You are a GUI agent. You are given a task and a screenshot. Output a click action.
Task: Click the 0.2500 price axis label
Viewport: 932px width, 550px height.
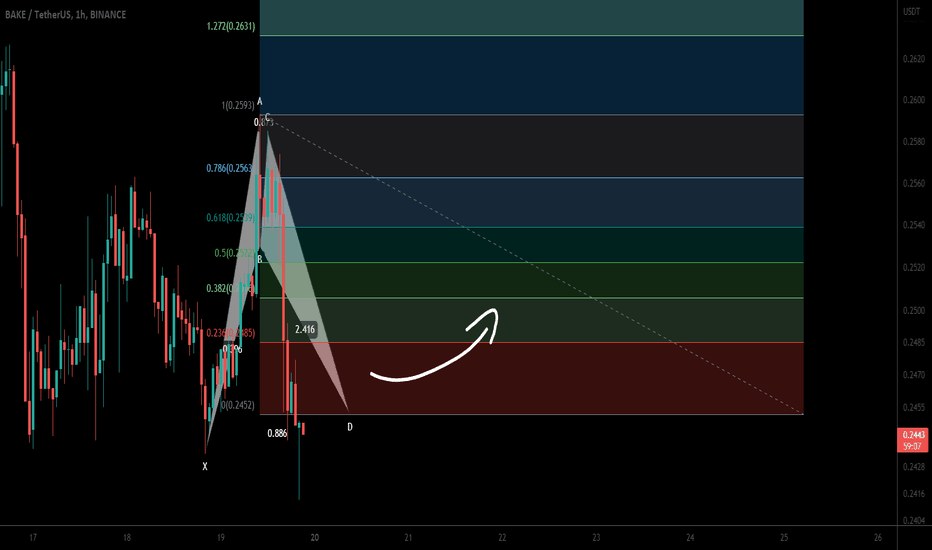[x=914, y=310]
